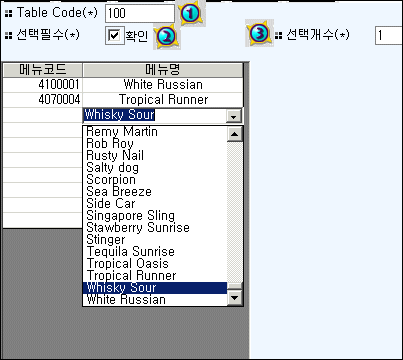The width and height of the screenshot is (403, 360).
Task: Select Stawberry Sunrise in the list
Action: click(x=155, y=228)
